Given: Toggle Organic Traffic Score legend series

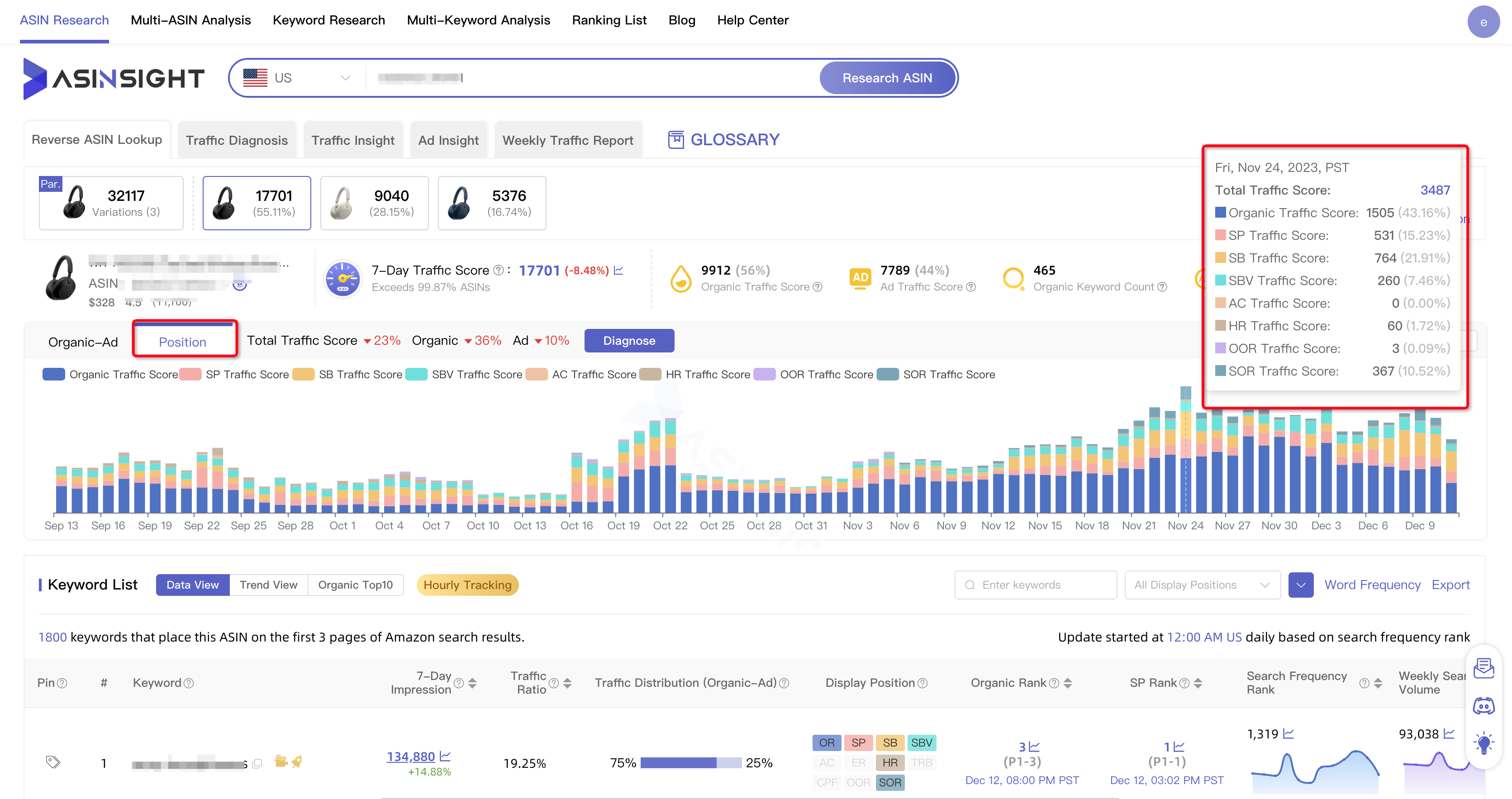Looking at the screenshot, I should click(x=110, y=375).
